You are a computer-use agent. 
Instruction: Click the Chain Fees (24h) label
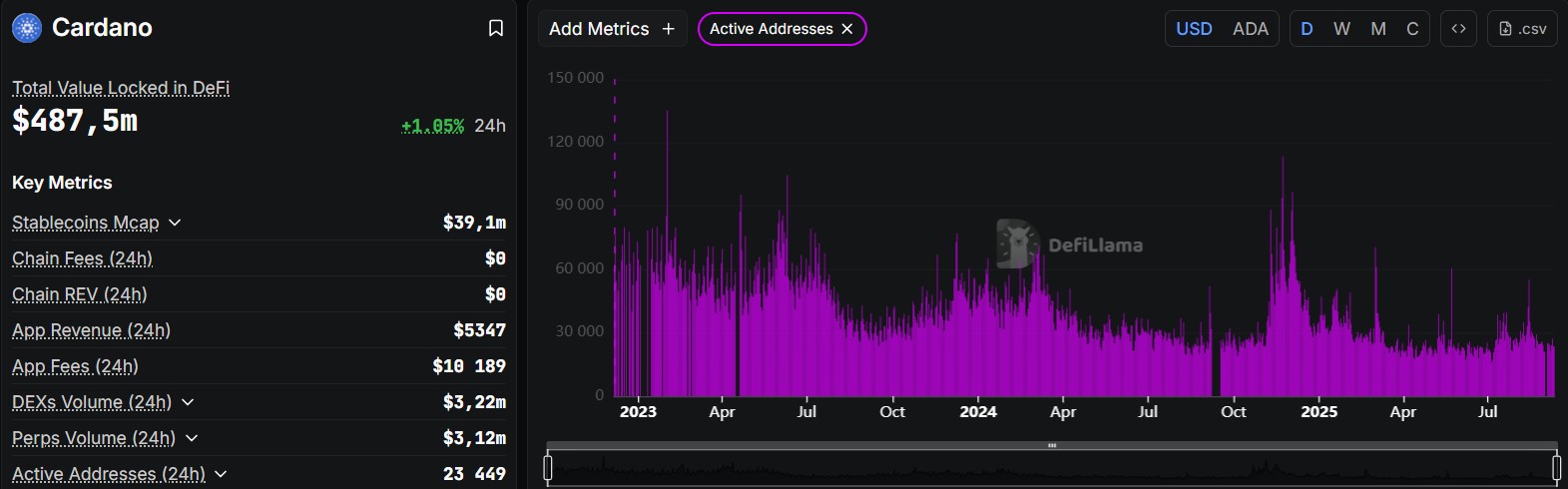point(82,258)
